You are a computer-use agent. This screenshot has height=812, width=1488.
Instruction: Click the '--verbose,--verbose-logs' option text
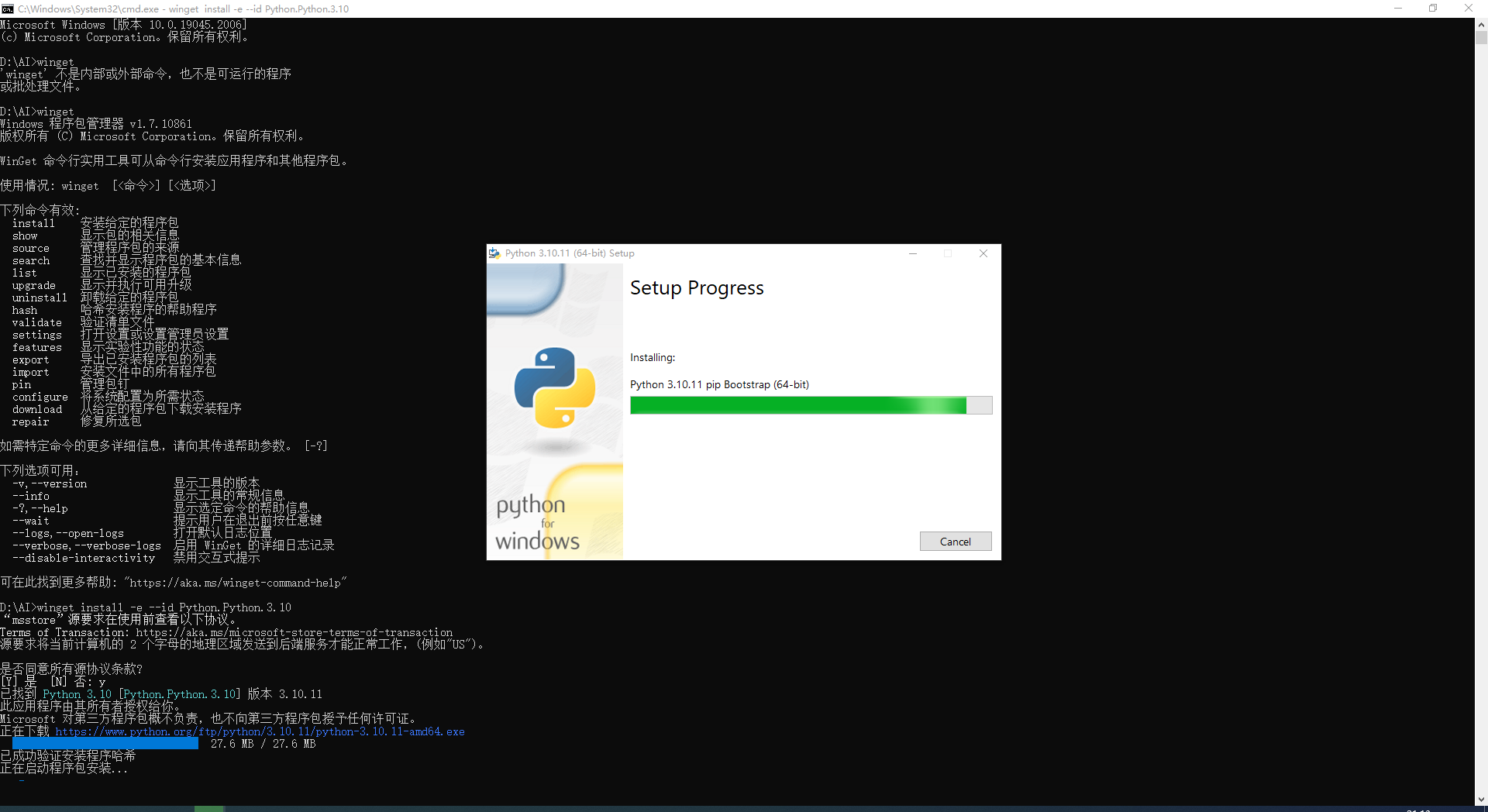pyautogui.click(x=87, y=545)
